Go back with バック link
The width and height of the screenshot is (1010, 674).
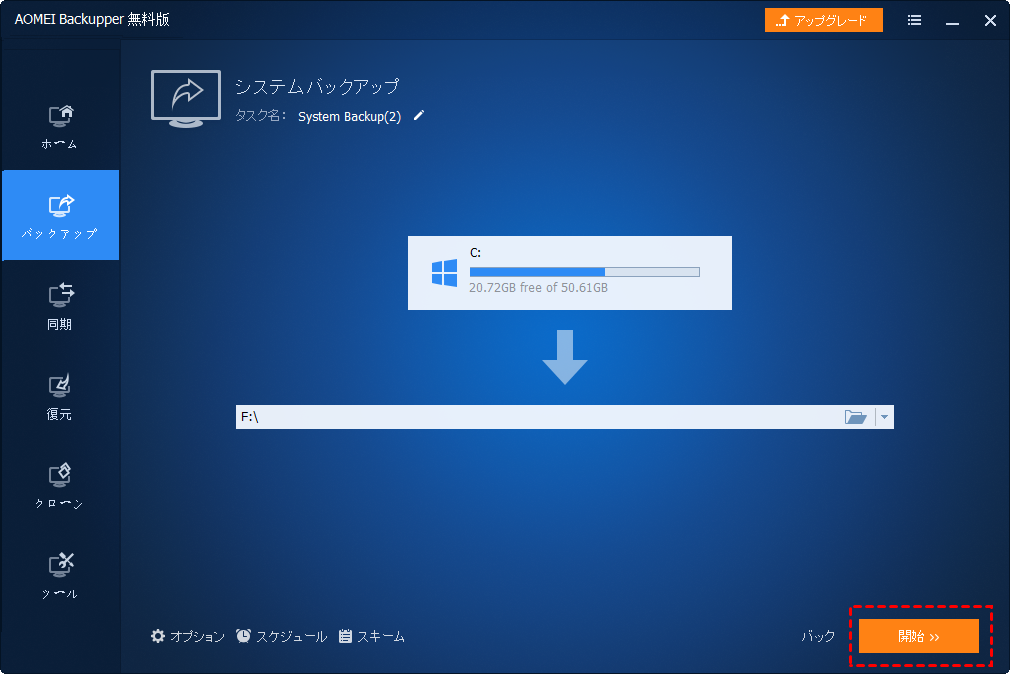(x=818, y=637)
